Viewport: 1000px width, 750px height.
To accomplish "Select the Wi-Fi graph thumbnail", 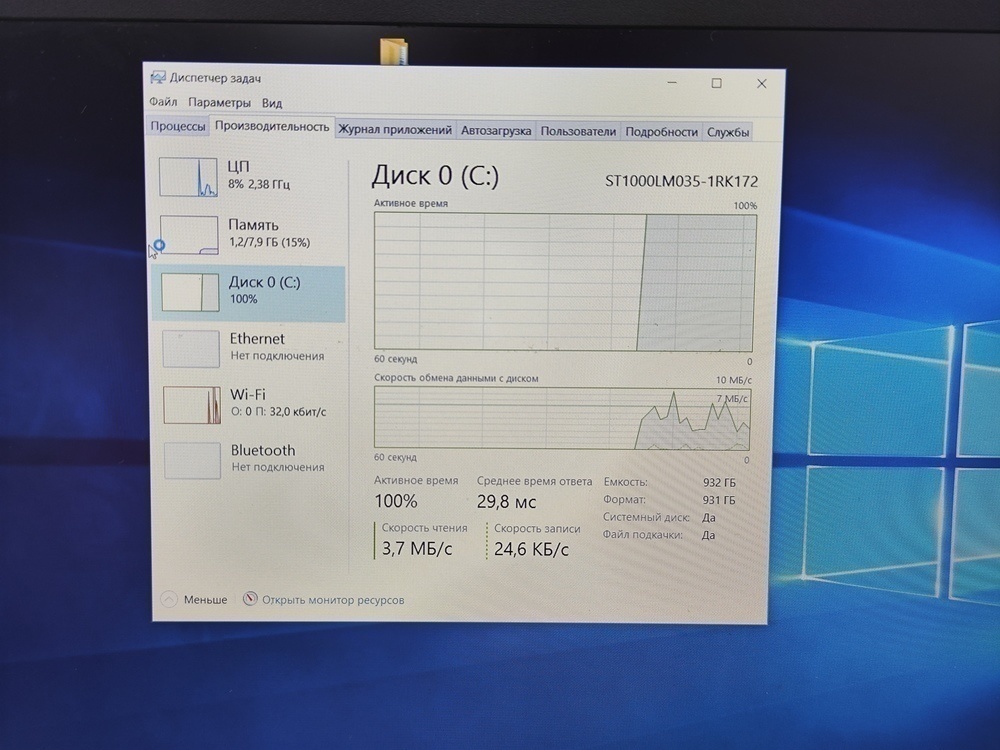I will click(x=192, y=405).
